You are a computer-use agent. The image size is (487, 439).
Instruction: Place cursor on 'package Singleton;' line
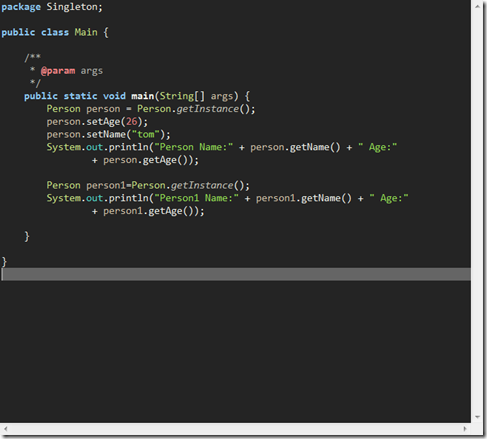tap(52, 7)
